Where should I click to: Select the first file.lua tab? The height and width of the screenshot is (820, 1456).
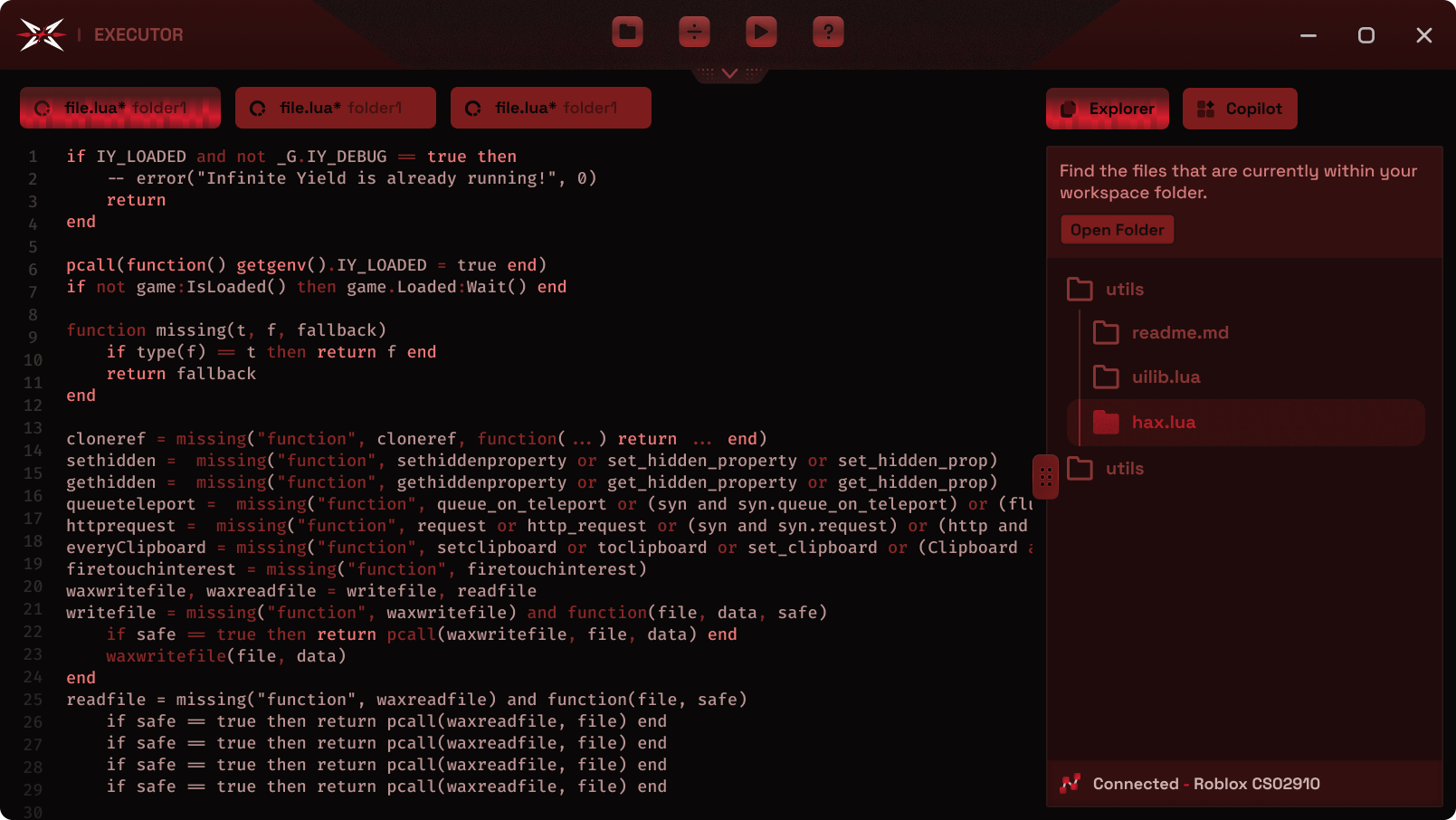coord(120,109)
